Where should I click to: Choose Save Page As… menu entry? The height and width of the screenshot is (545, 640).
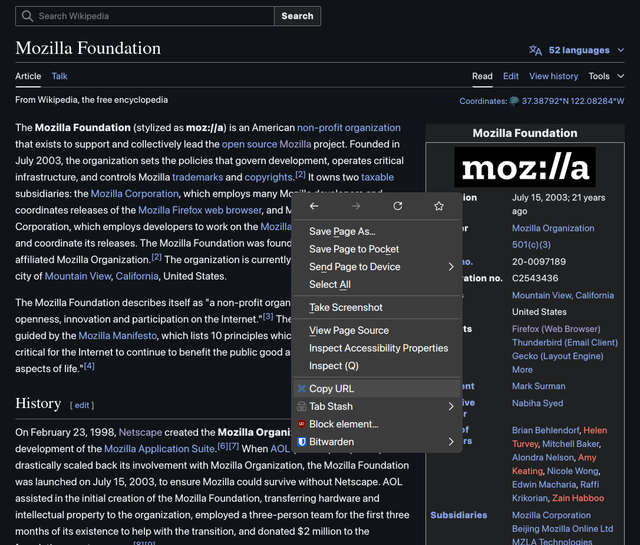click(x=377, y=231)
